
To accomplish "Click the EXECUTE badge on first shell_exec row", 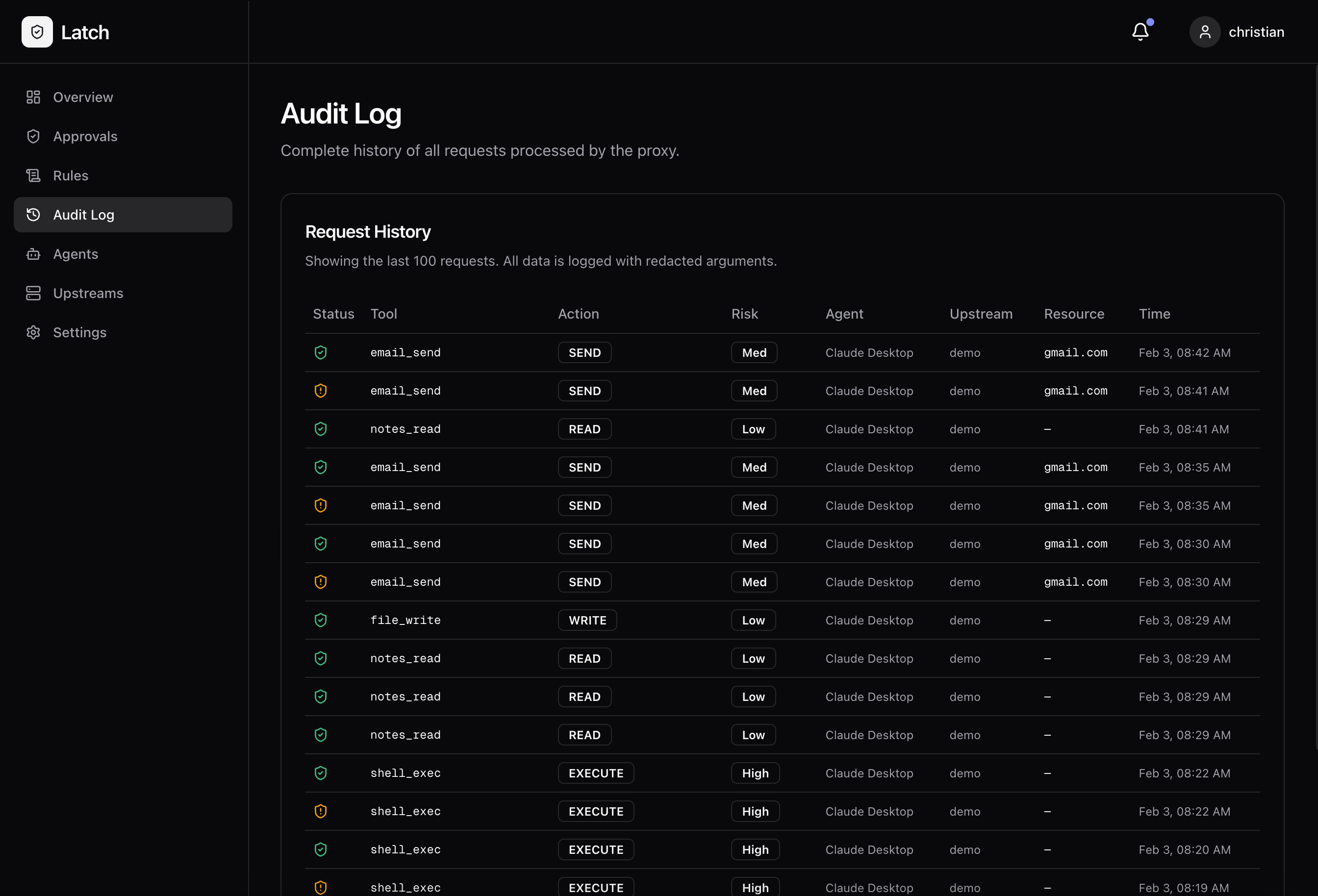I will pyautogui.click(x=595, y=773).
